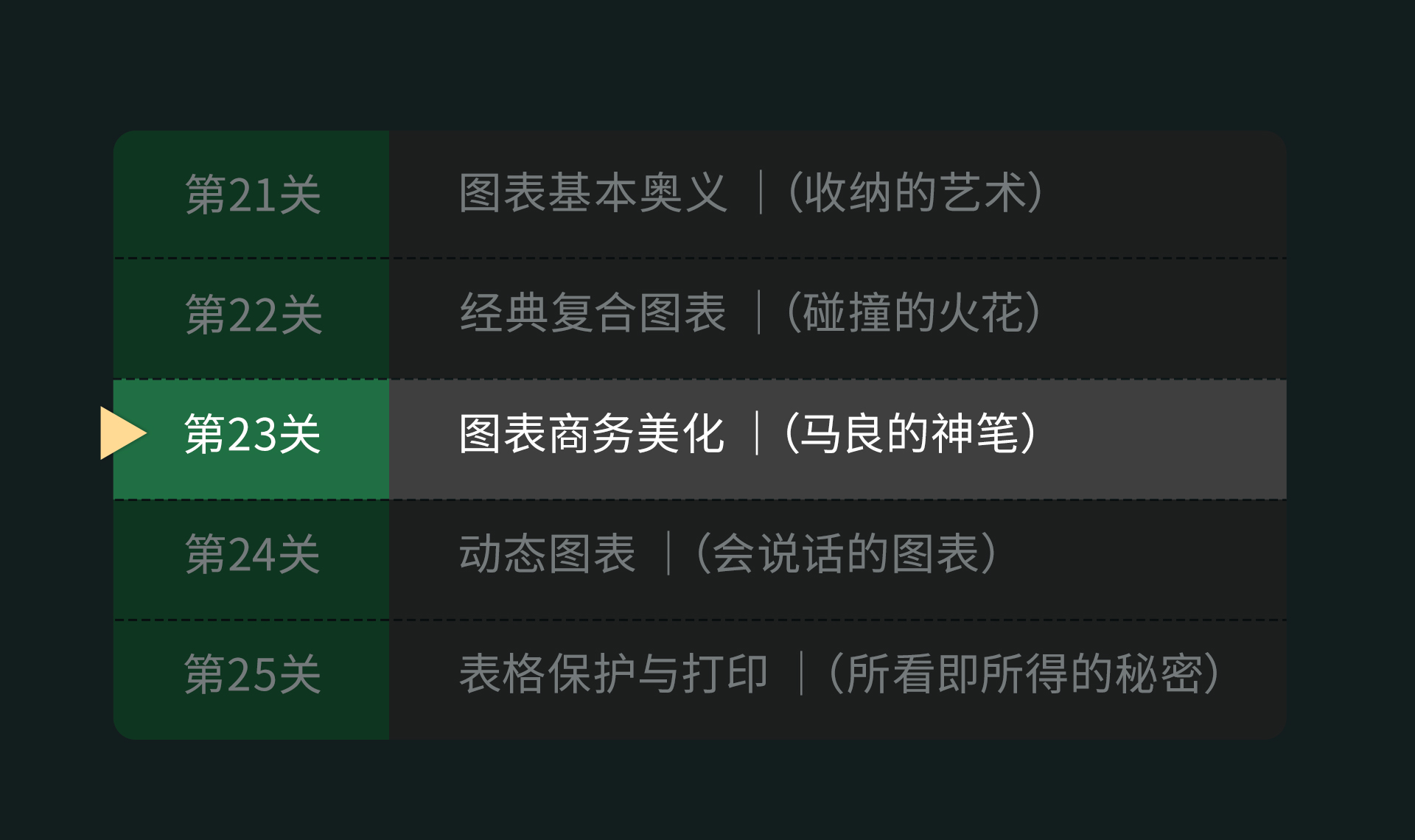Click the separator bar in the 第23关 row

[x=757, y=433]
